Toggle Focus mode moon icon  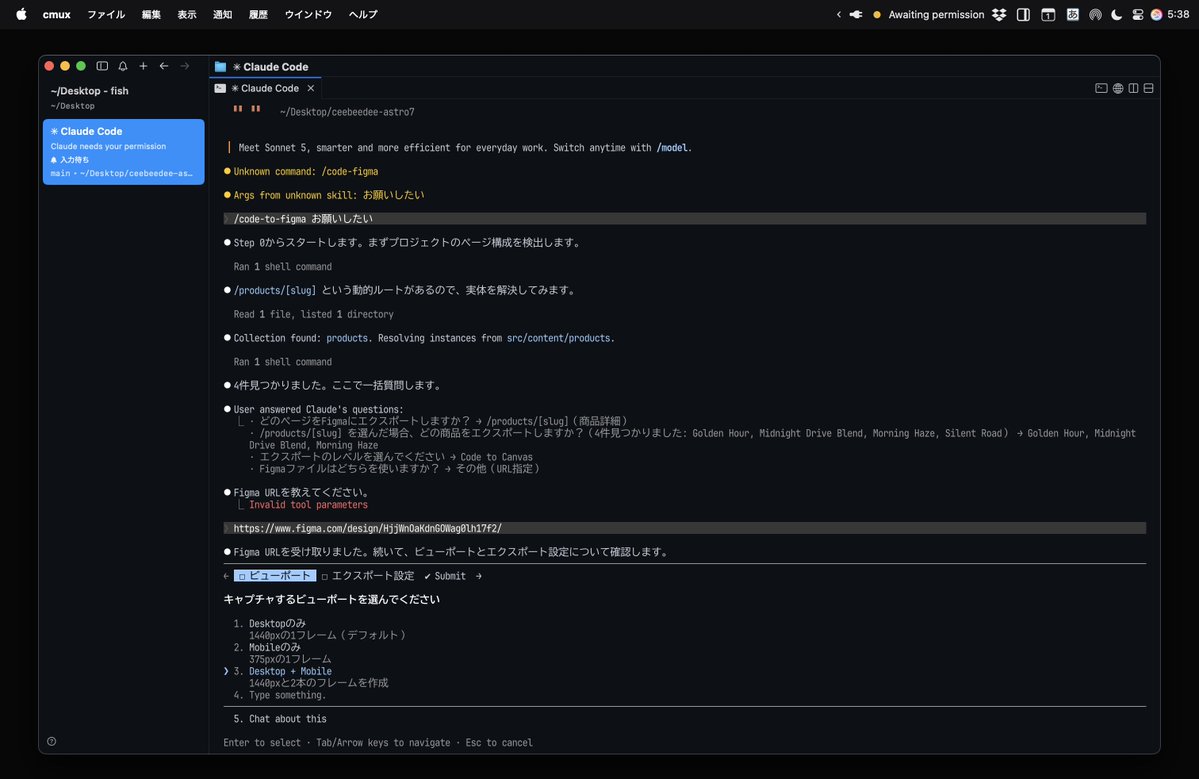1116,14
